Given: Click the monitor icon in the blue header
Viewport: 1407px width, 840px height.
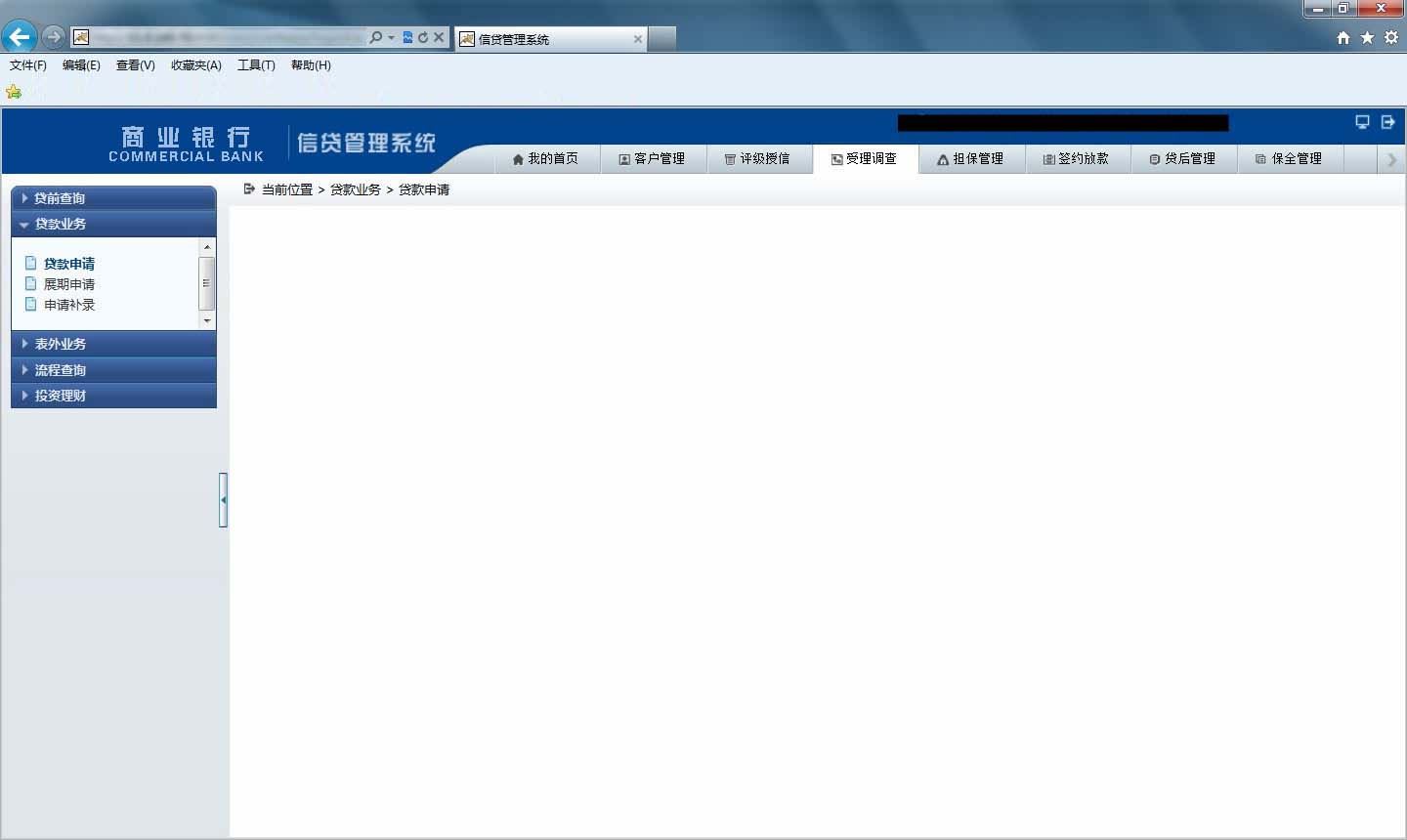Looking at the screenshot, I should tap(1362, 122).
